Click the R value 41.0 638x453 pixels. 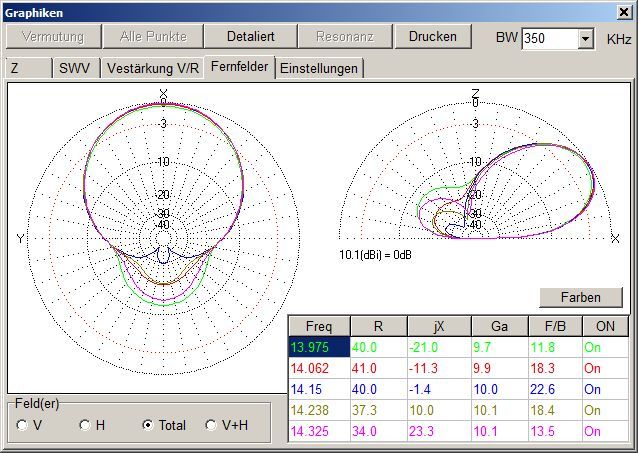[378, 368]
